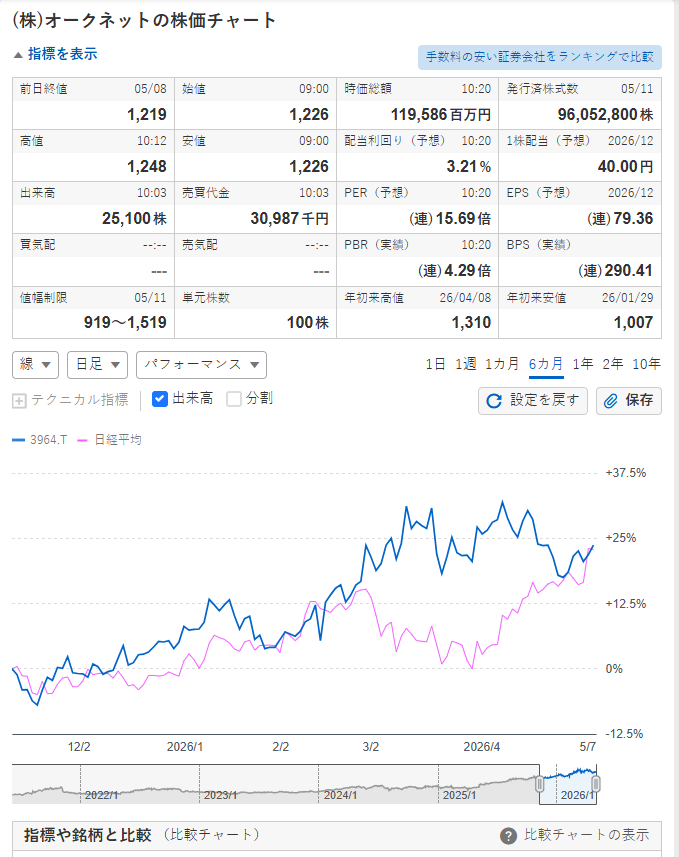Screen dimensions: 679x857
Task: Click the 配当利回り value 3.21%
Action: (469, 166)
